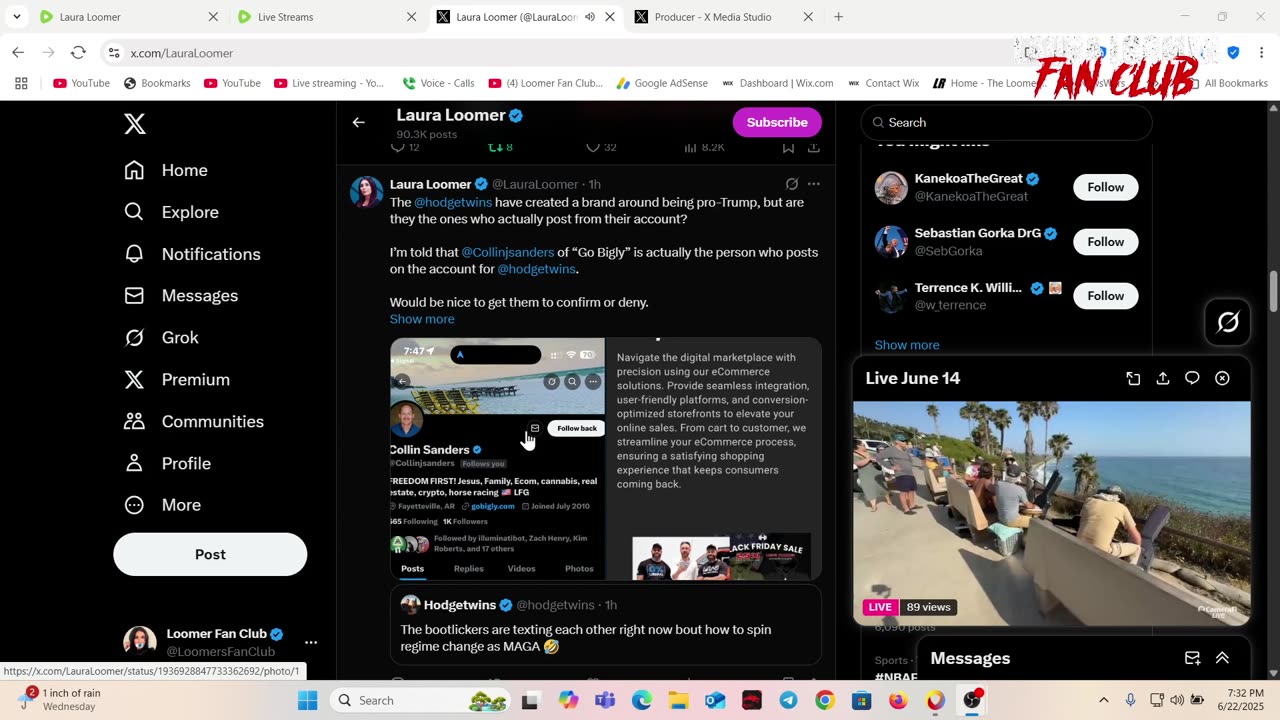Screen dimensions: 1280x720
Task: Open the Dashboard | Wix.com bookmark
Action: point(779,83)
